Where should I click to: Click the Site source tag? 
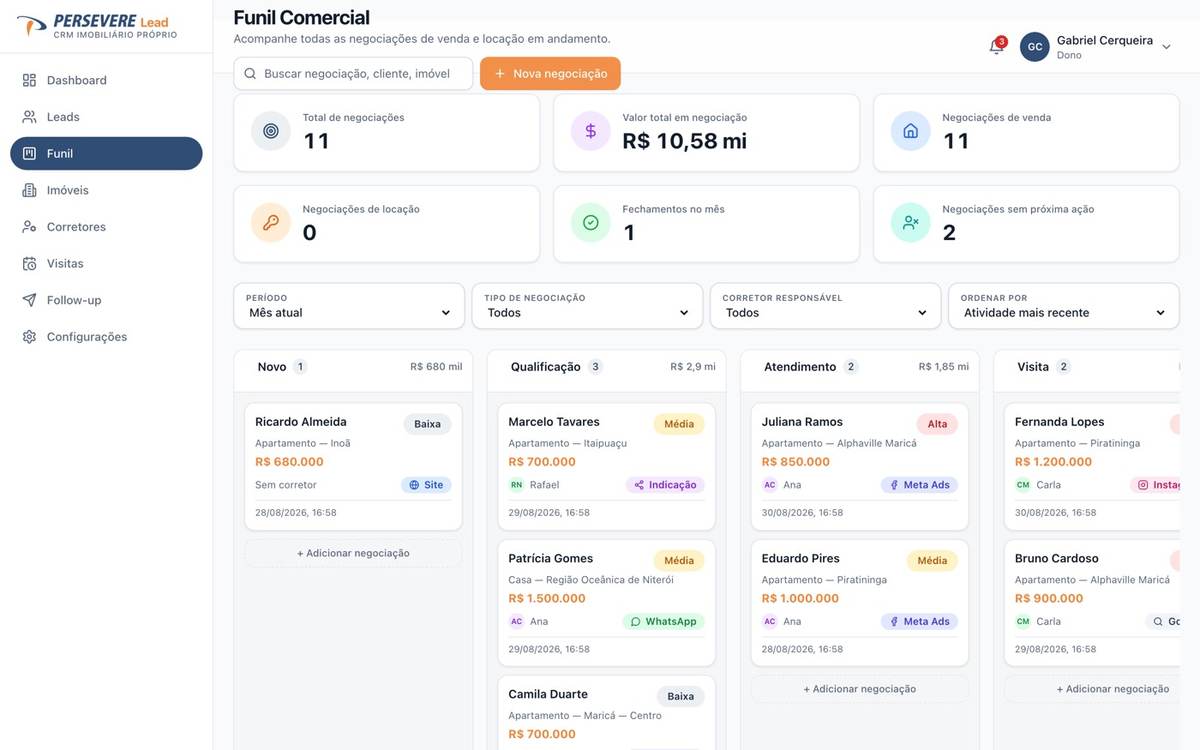426,485
